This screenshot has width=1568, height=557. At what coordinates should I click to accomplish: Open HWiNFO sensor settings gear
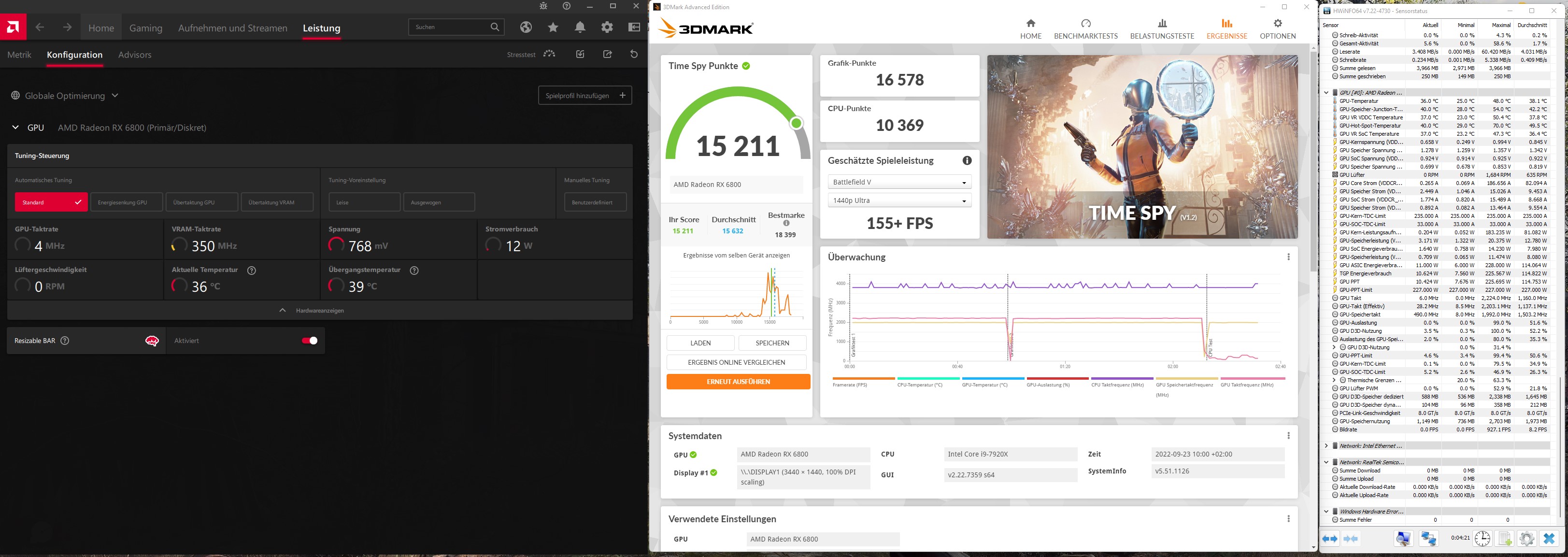1526,539
